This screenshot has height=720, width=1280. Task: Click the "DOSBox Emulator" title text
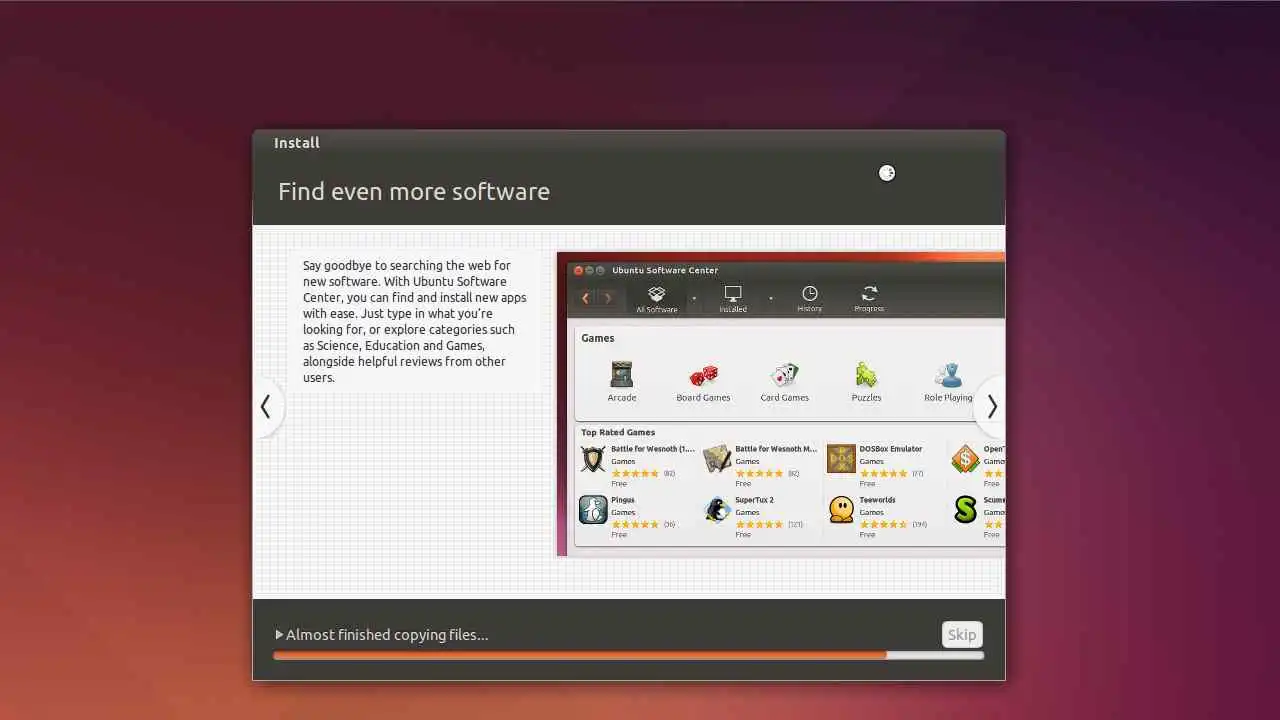(891, 449)
